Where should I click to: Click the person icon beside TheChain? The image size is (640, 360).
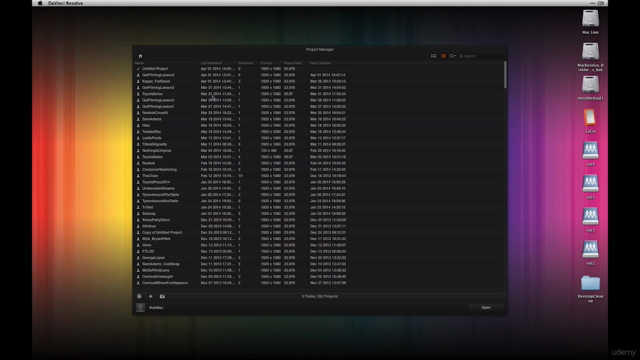click(x=138, y=176)
